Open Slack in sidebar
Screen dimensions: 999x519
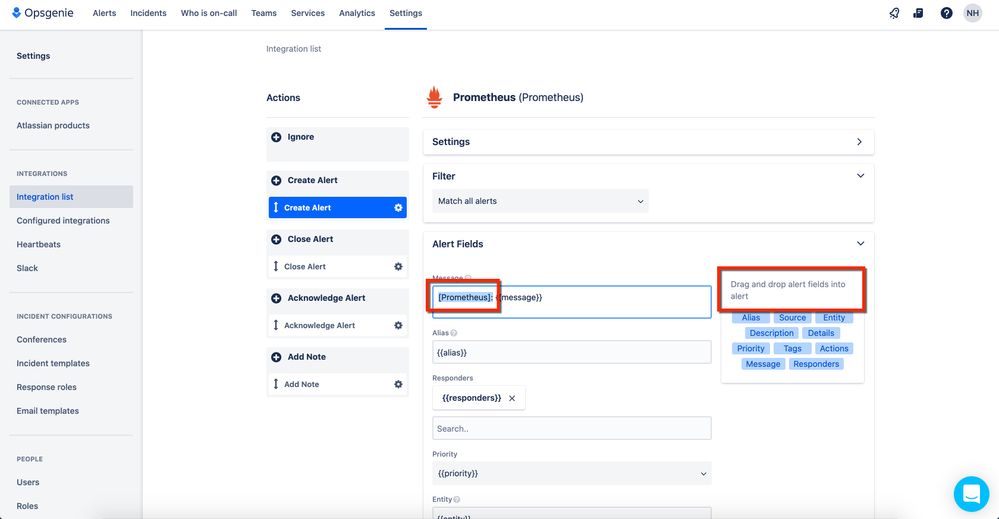(x=27, y=268)
